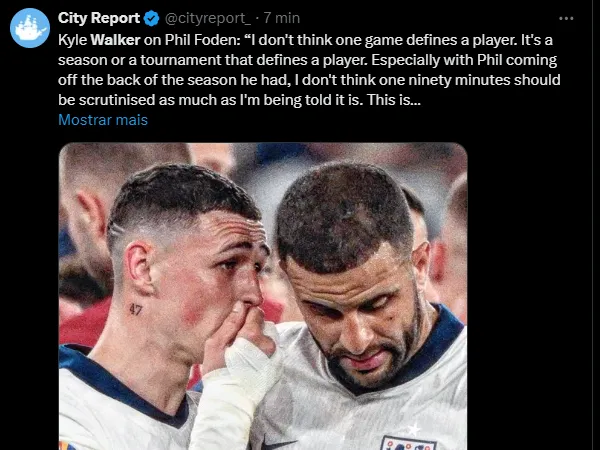This screenshot has height=450, width=600.
Task: Click the blue verified checkmark badge
Action: pyautogui.click(x=150, y=18)
